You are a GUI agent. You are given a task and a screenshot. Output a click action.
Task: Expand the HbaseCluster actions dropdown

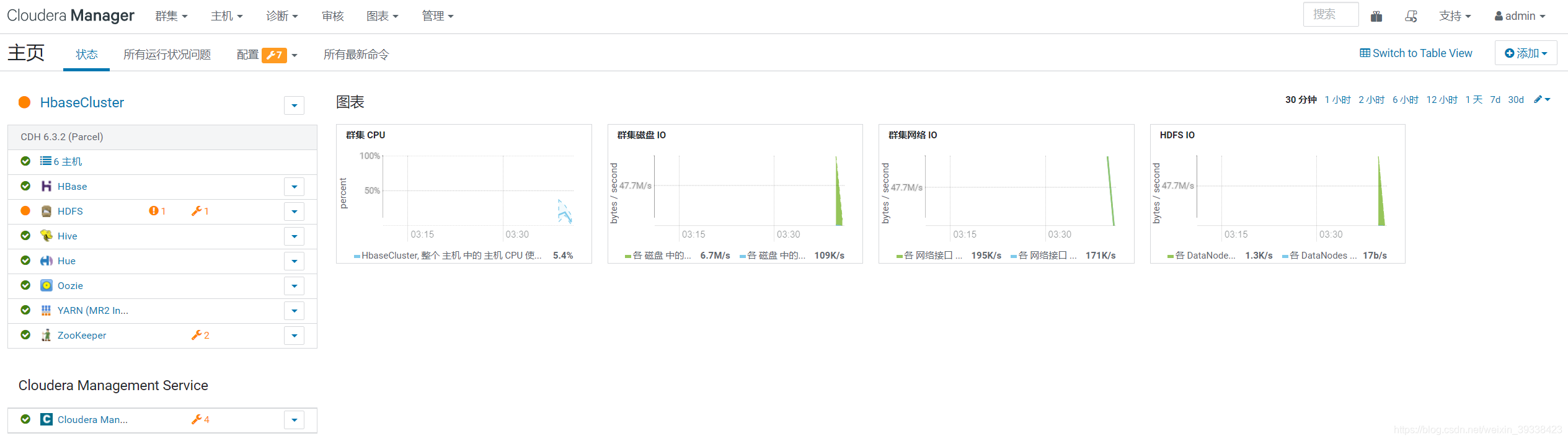coord(295,105)
